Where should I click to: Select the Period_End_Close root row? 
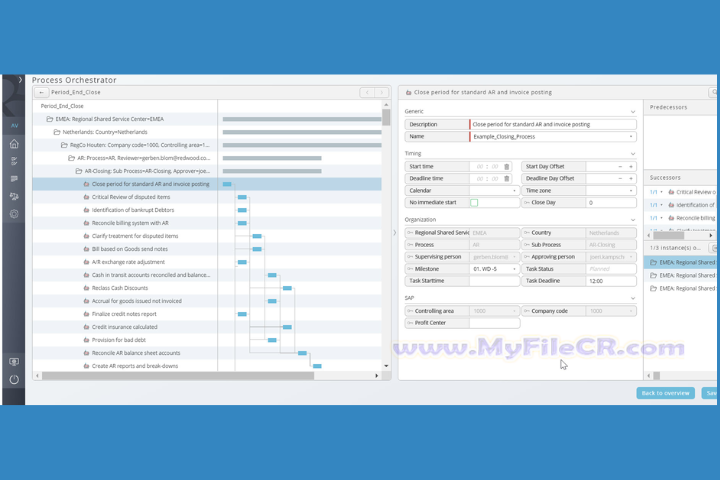[x=62, y=106]
